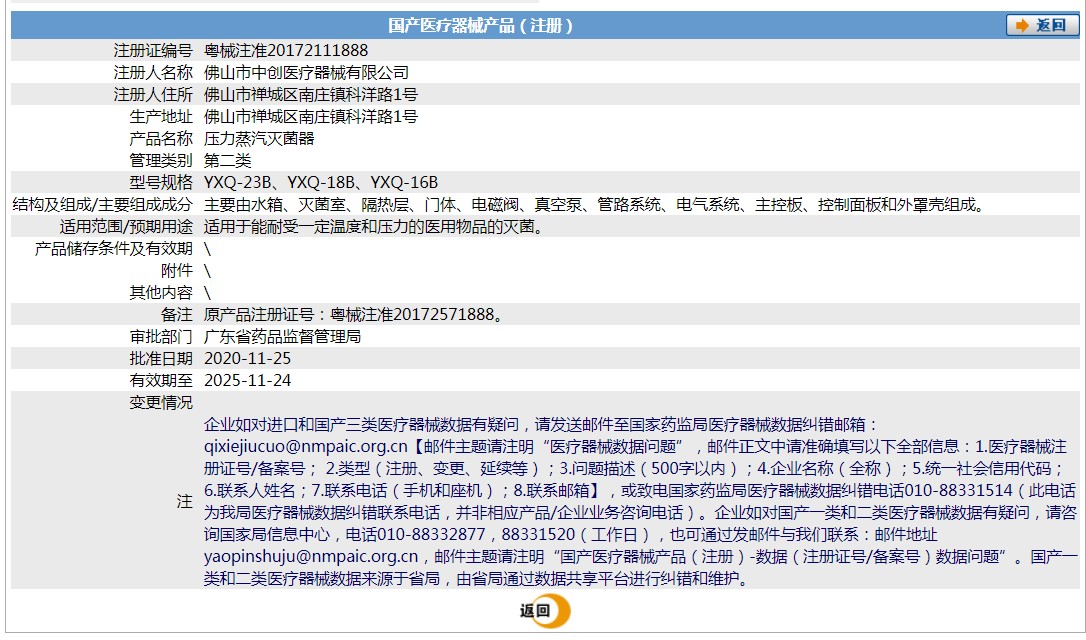Click the 返回 button in header bar
1086x640 pixels.
tap(1042, 26)
